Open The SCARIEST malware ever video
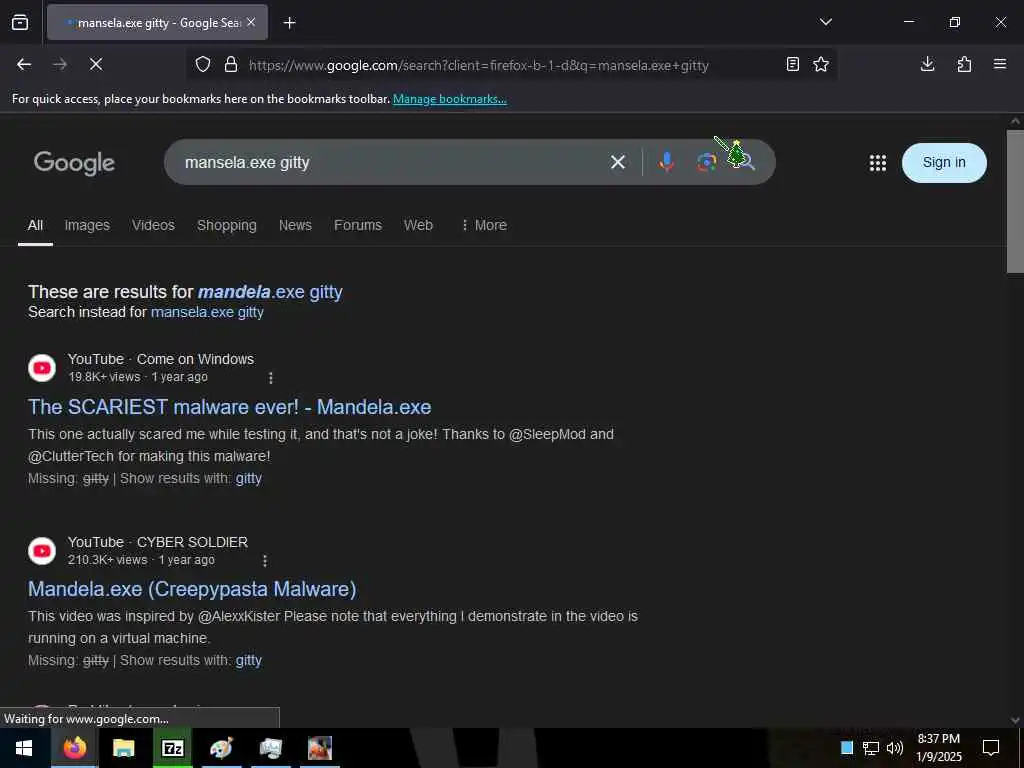The height and width of the screenshot is (768, 1024). pyautogui.click(x=229, y=407)
